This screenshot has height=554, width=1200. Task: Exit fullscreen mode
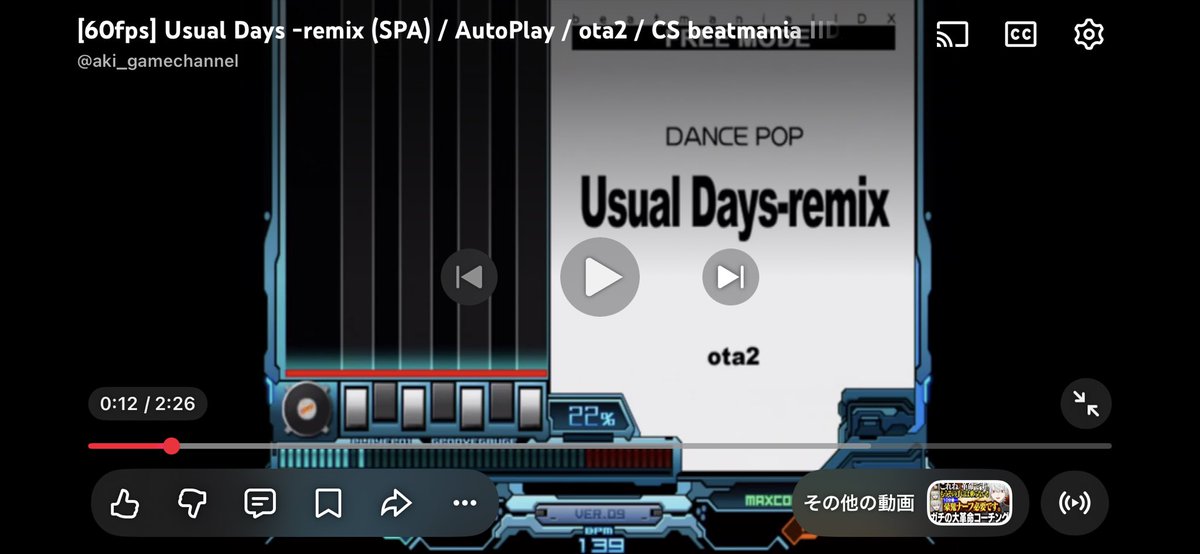click(1086, 404)
